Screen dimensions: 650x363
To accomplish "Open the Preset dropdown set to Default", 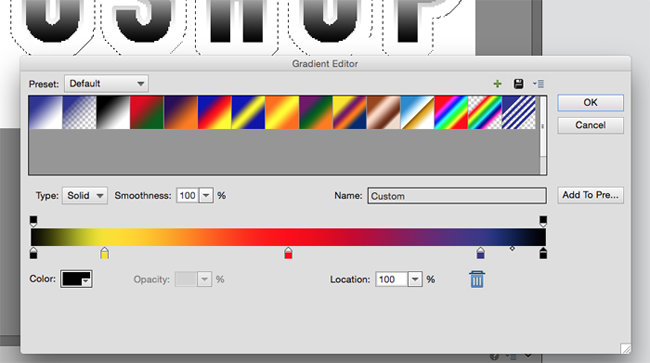I will (107, 84).
